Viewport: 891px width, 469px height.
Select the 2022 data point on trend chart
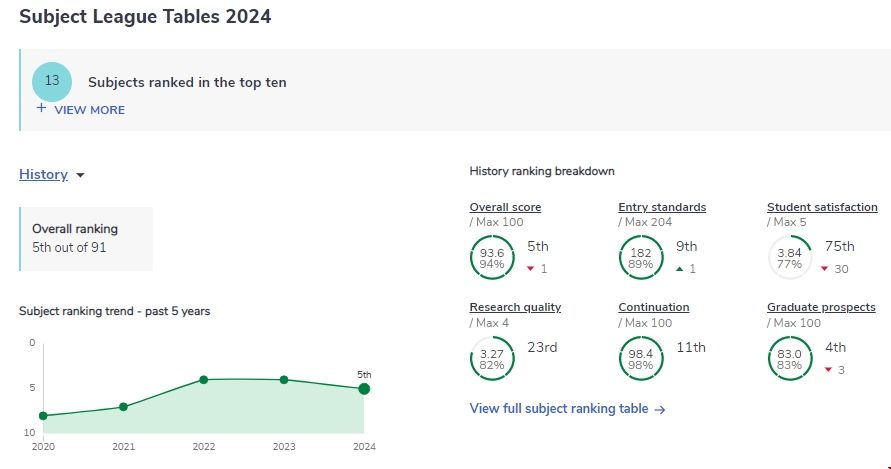(203, 380)
